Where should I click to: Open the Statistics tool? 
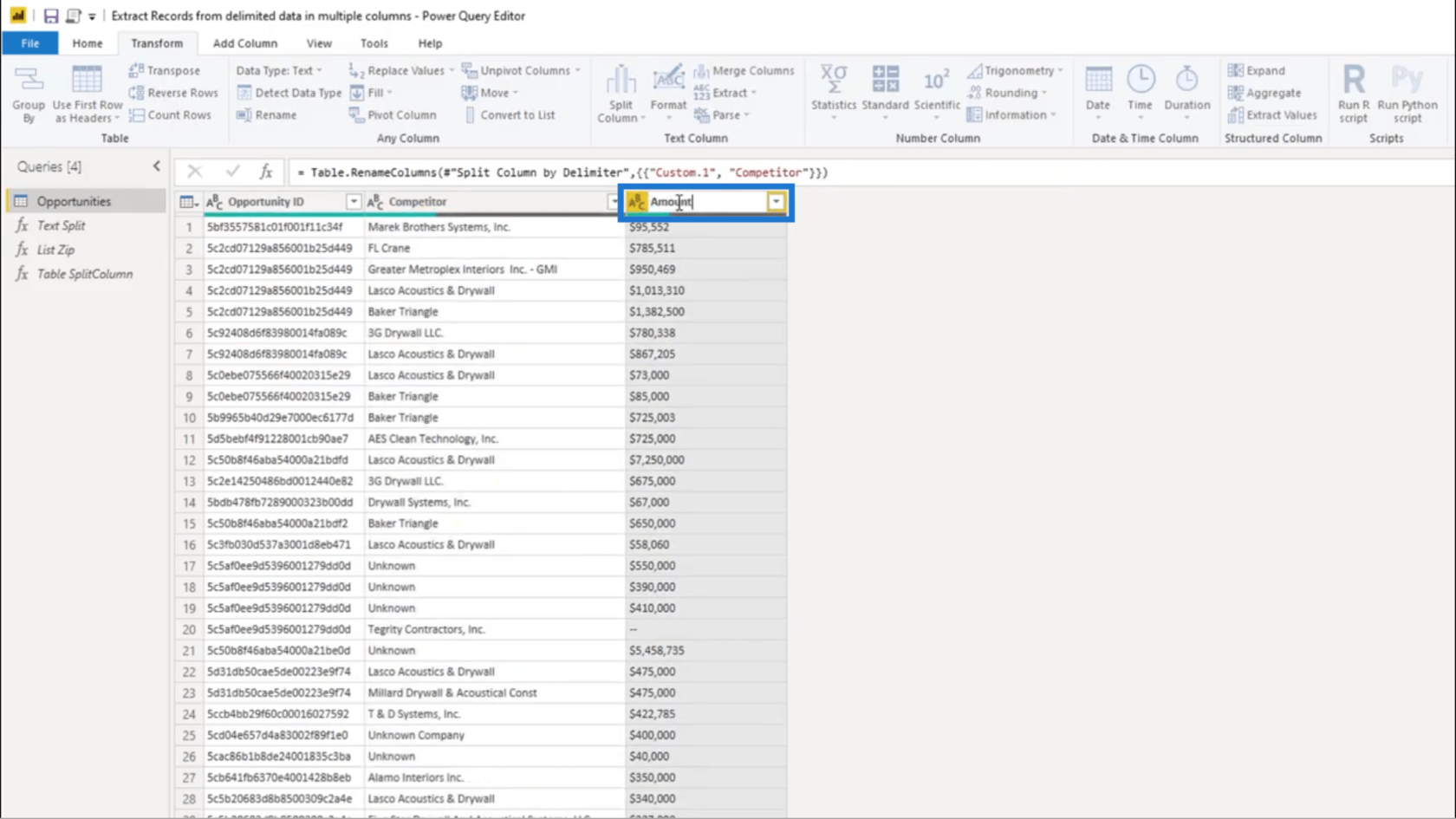[834, 92]
